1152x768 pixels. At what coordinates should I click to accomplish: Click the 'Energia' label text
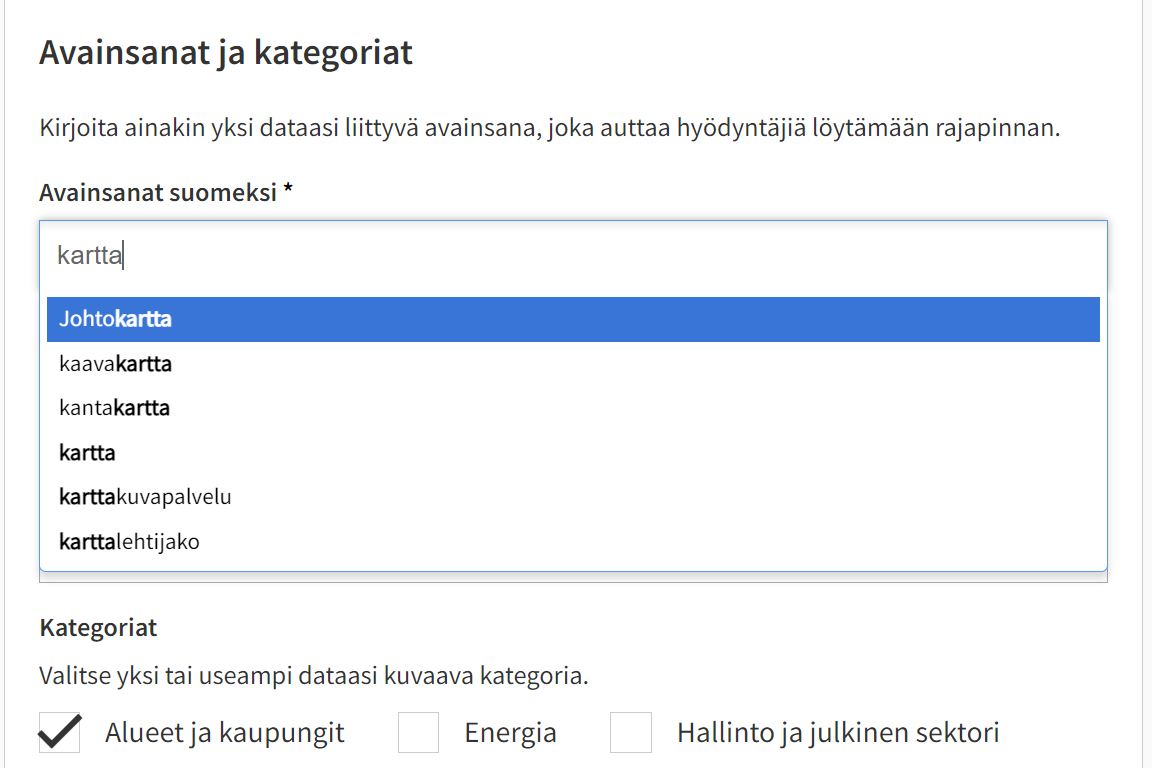pyautogui.click(x=510, y=733)
